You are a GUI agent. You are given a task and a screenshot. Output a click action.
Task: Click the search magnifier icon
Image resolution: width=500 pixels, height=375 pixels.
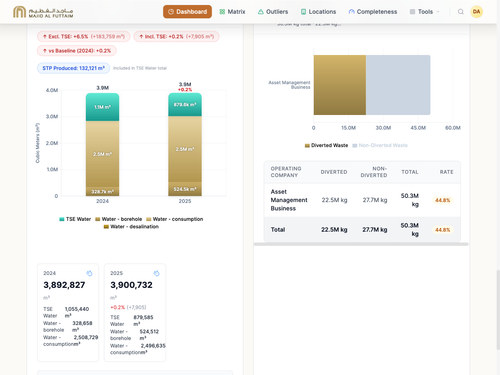coord(461,12)
